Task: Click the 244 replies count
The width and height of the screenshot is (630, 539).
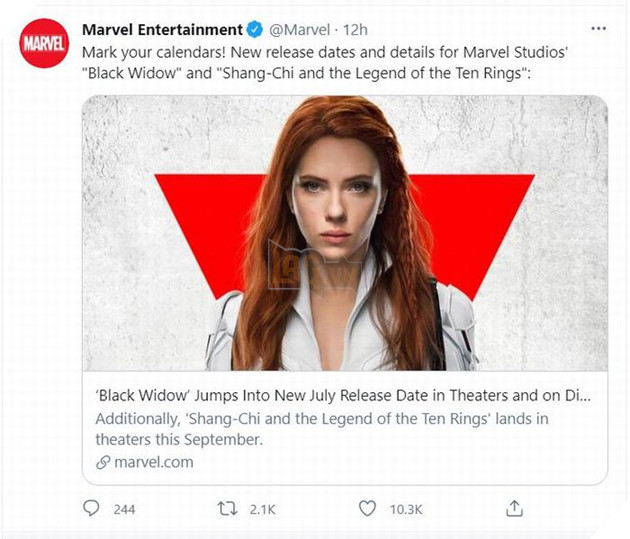Action: tap(124, 510)
